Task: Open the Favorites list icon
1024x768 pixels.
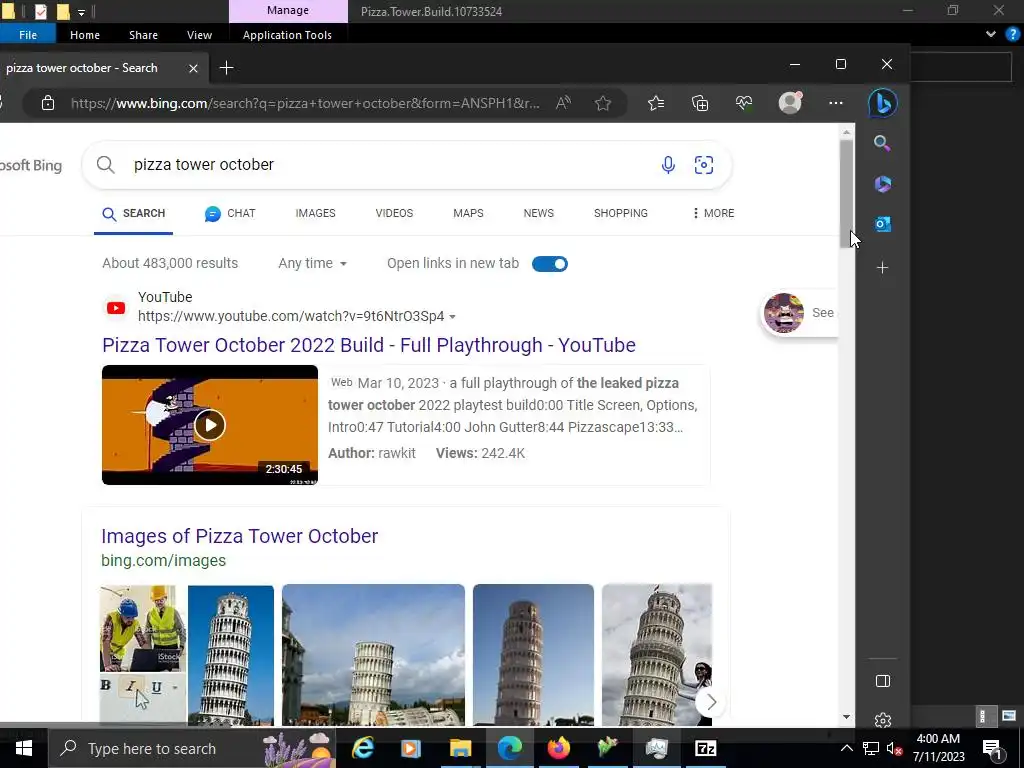Action: click(x=656, y=103)
